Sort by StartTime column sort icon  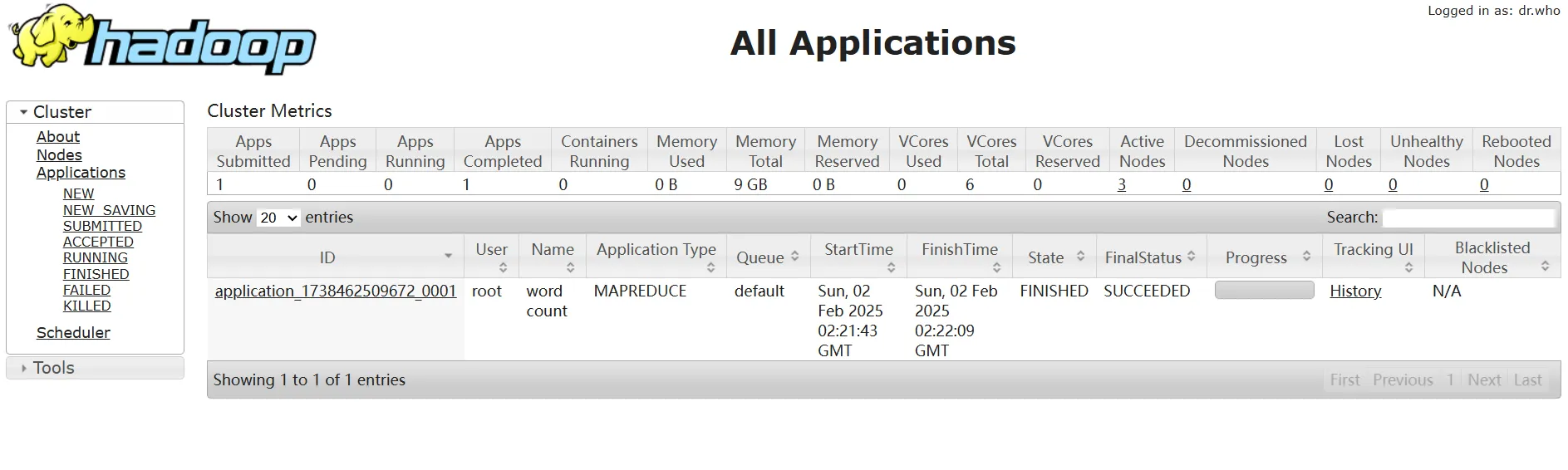tap(891, 267)
